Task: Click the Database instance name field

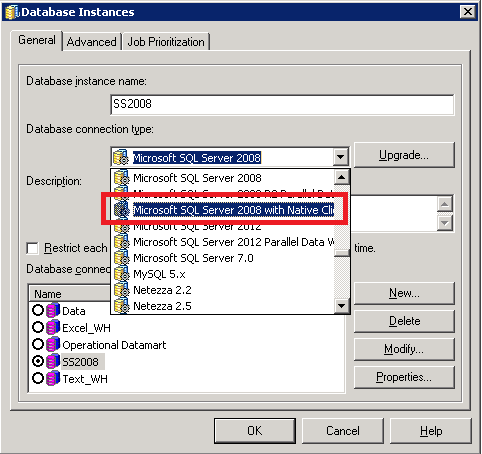Action: (x=282, y=105)
